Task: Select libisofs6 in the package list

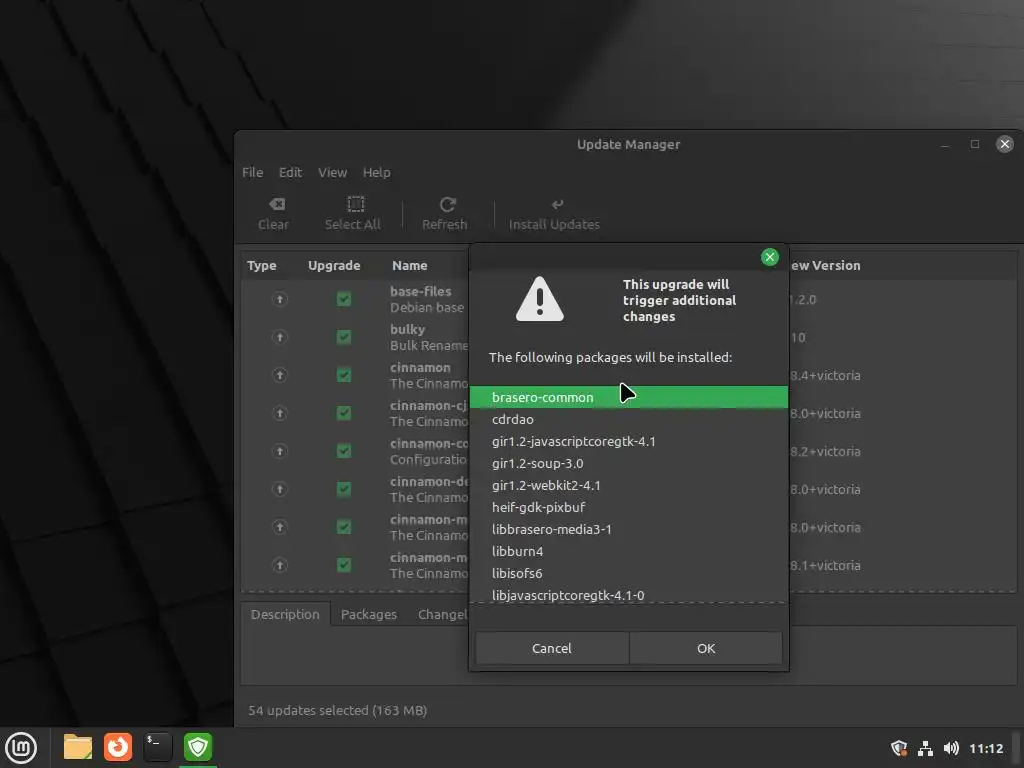Action: [x=629, y=573]
